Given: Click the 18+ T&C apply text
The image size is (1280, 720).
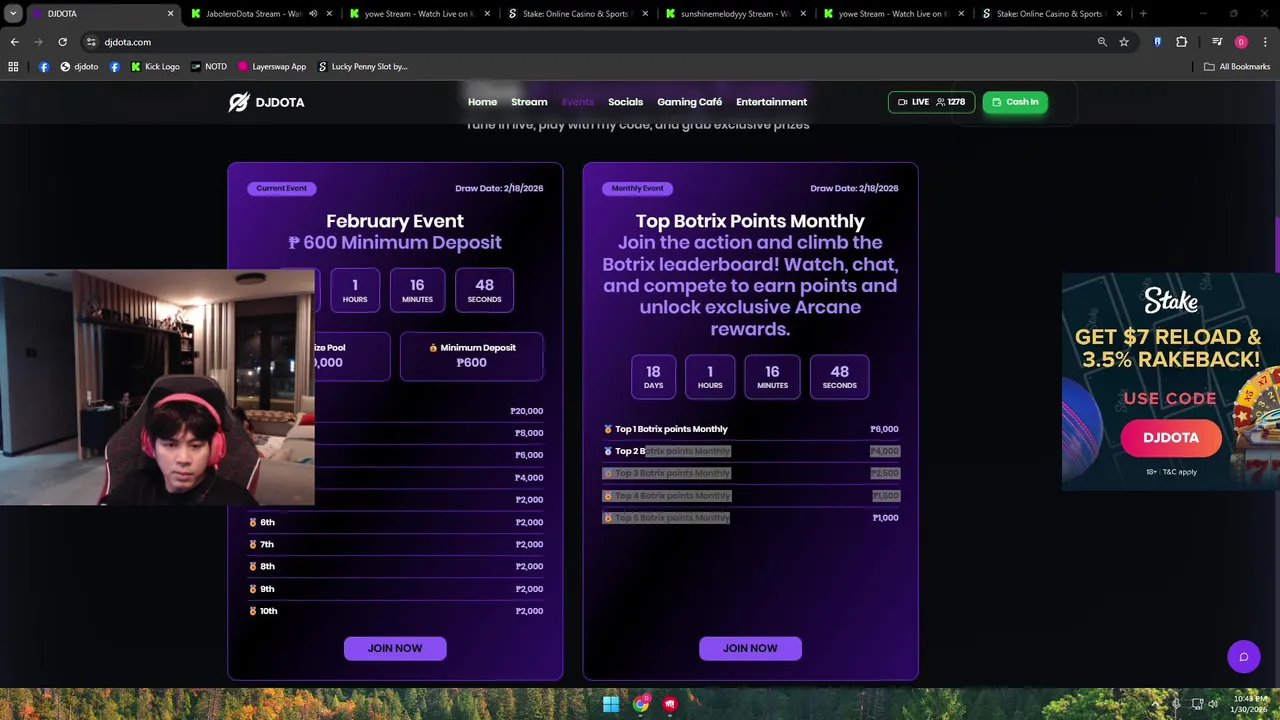Looking at the screenshot, I should click(1171, 472).
